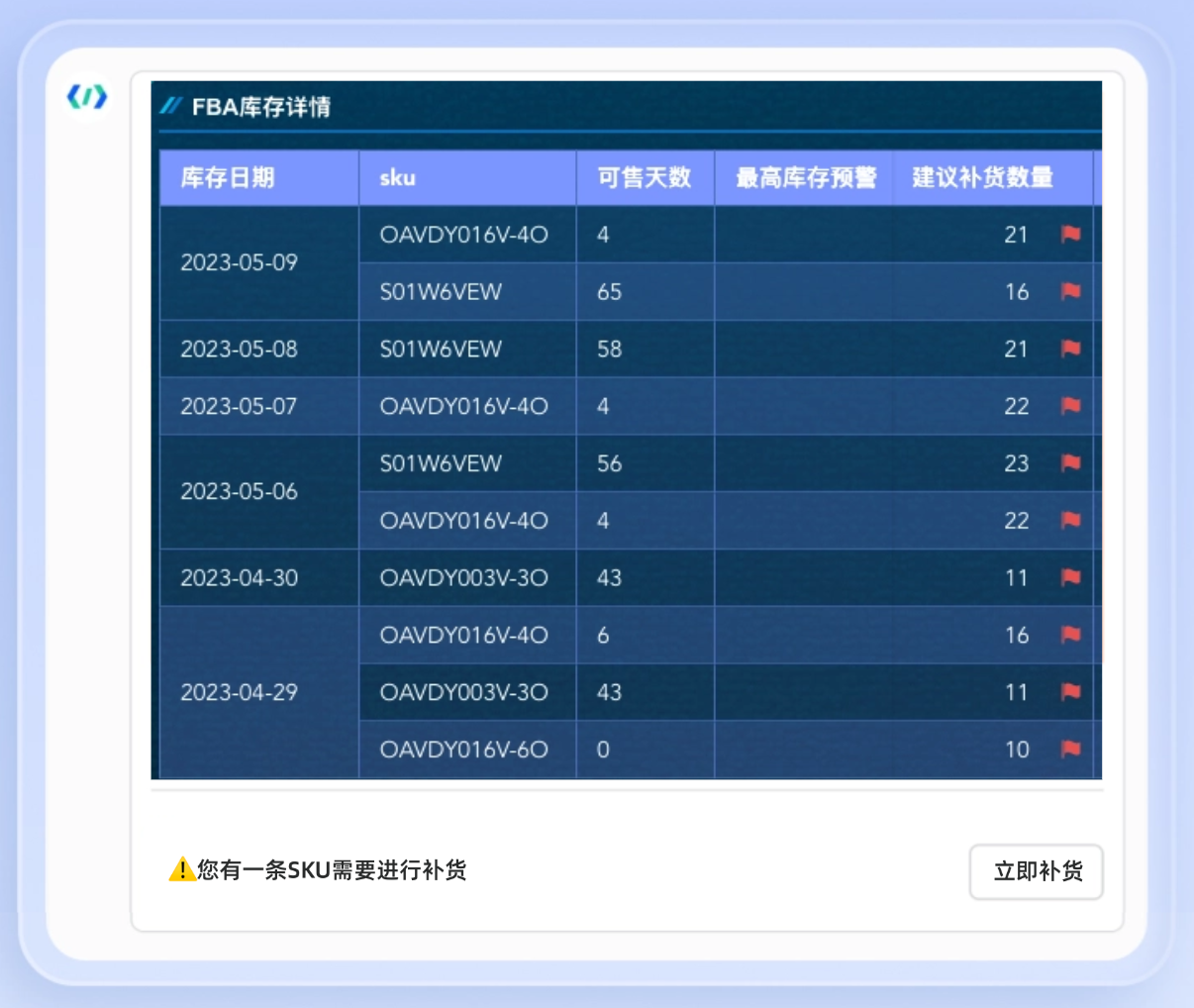Click the red flag on the 2023-05-07 row
The image size is (1194, 1008).
coord(1070,406)
